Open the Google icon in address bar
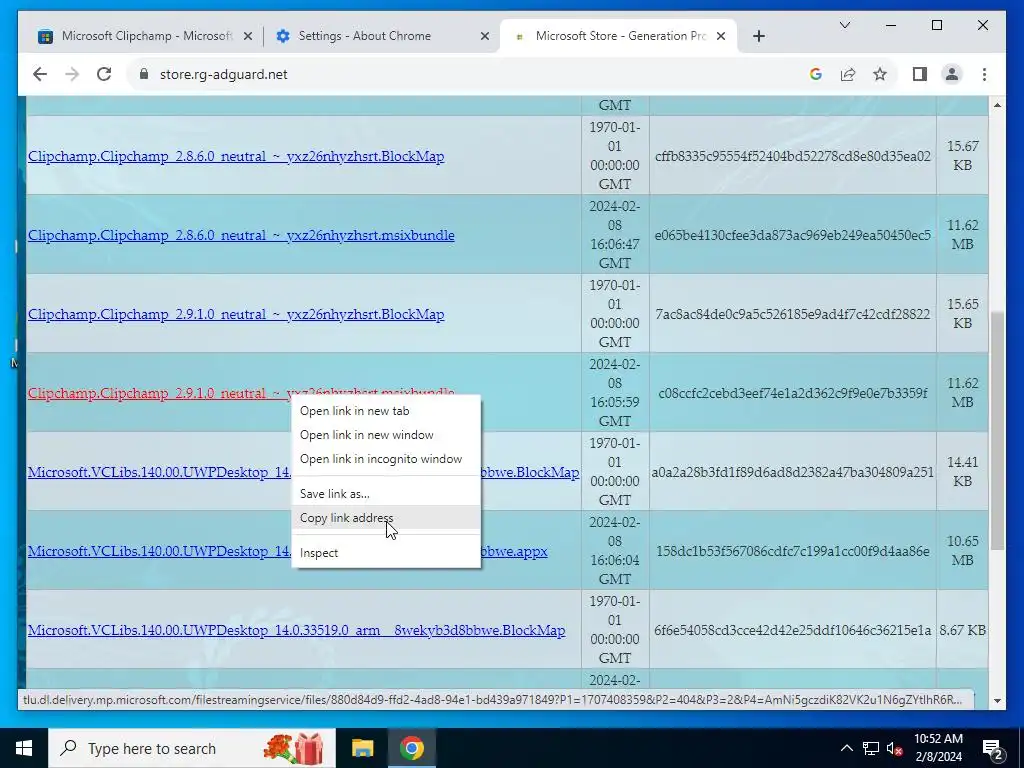This screenshot has width=1024, height=768. [815, 74]
